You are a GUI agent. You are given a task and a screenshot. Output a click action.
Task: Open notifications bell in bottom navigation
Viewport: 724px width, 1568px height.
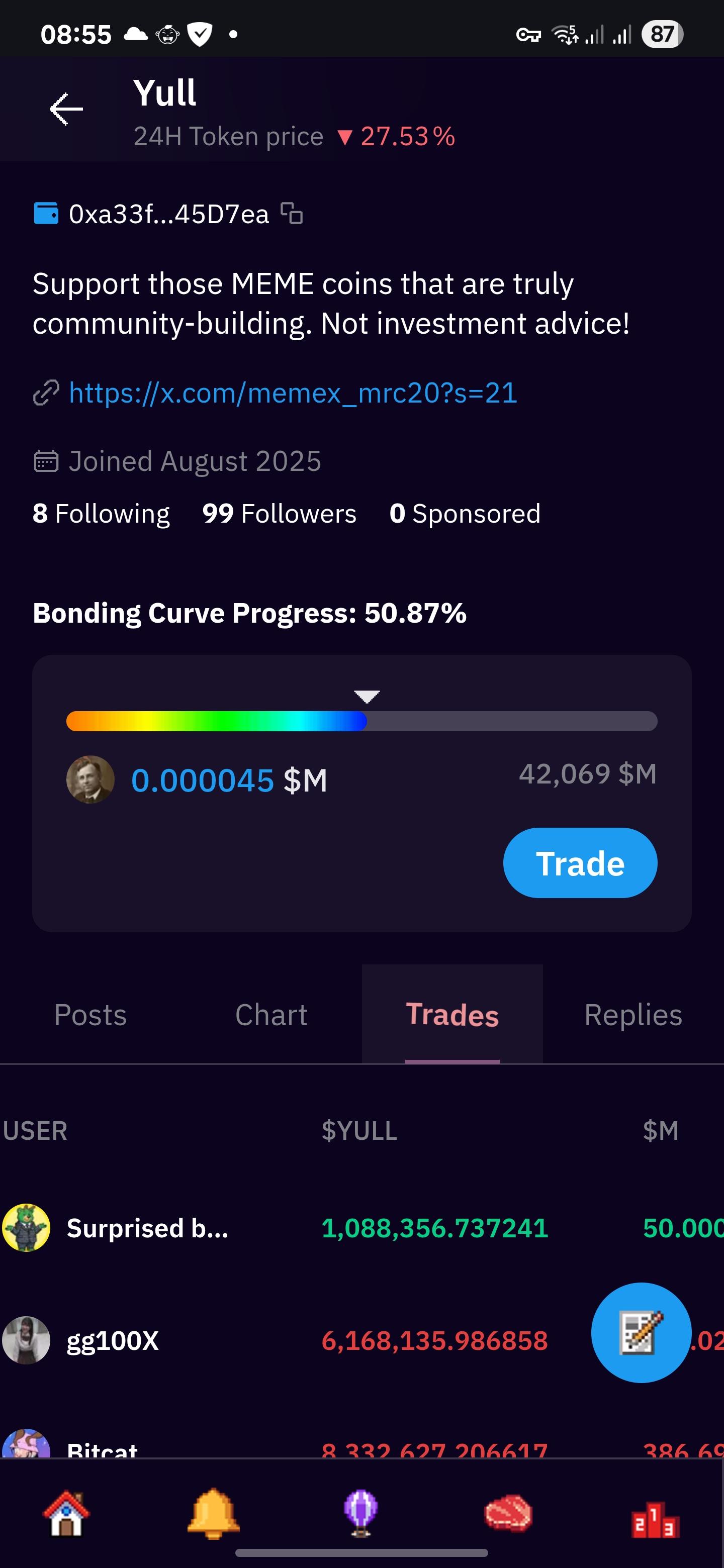click(x=213, y=1513)
